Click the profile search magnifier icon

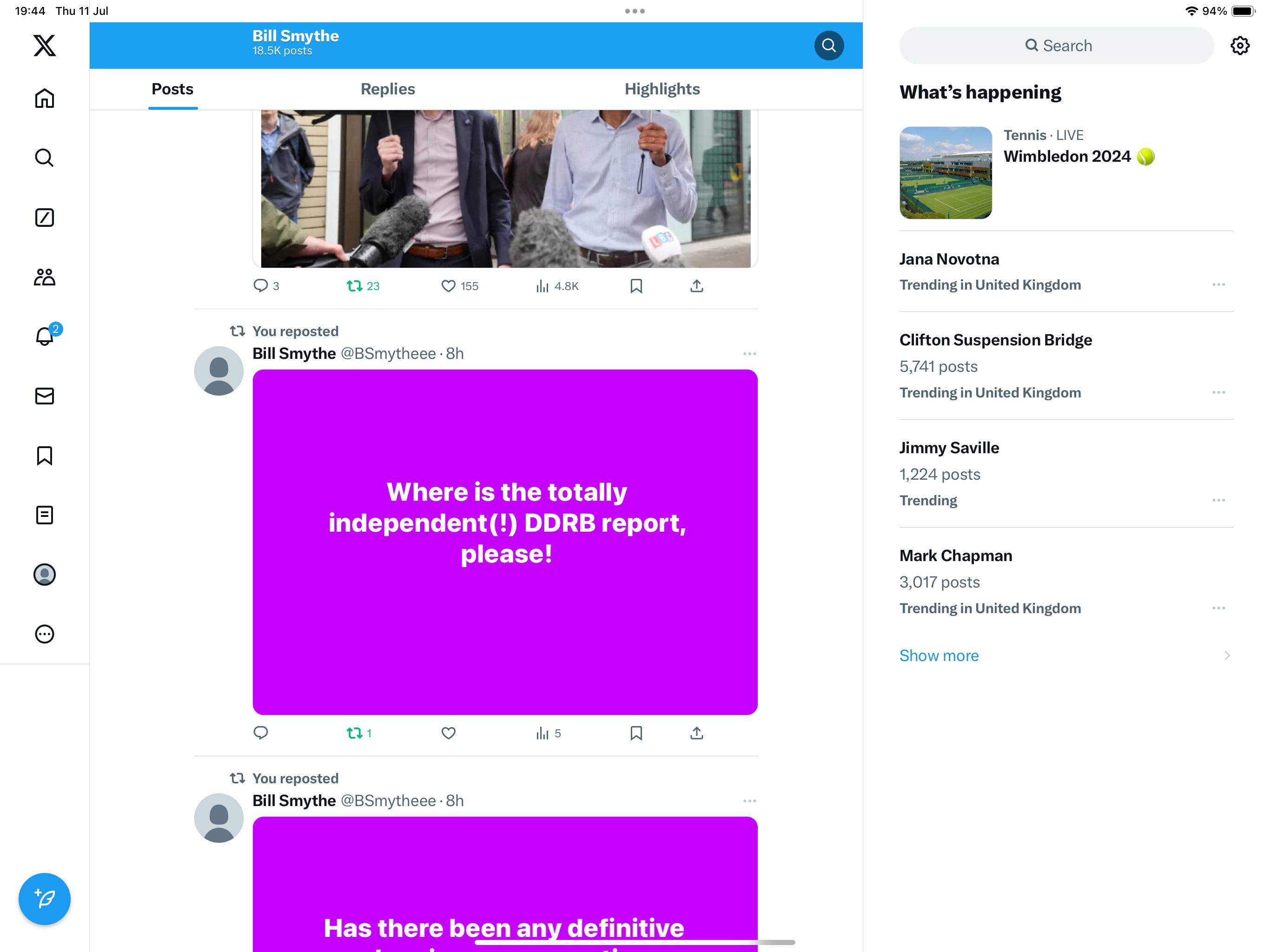click(828, 46)
